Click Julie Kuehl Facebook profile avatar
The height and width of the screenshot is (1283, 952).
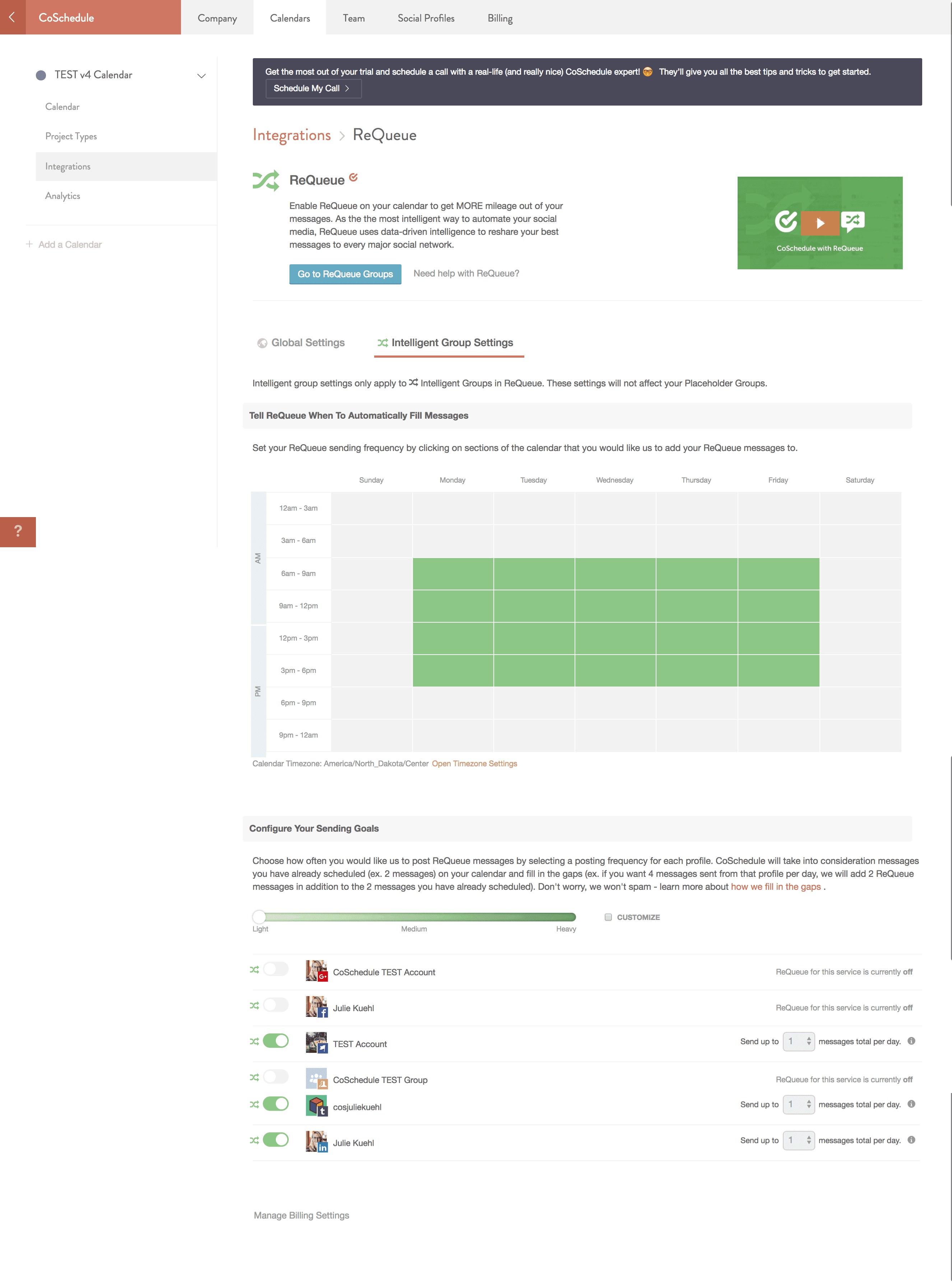[316, 1007]
